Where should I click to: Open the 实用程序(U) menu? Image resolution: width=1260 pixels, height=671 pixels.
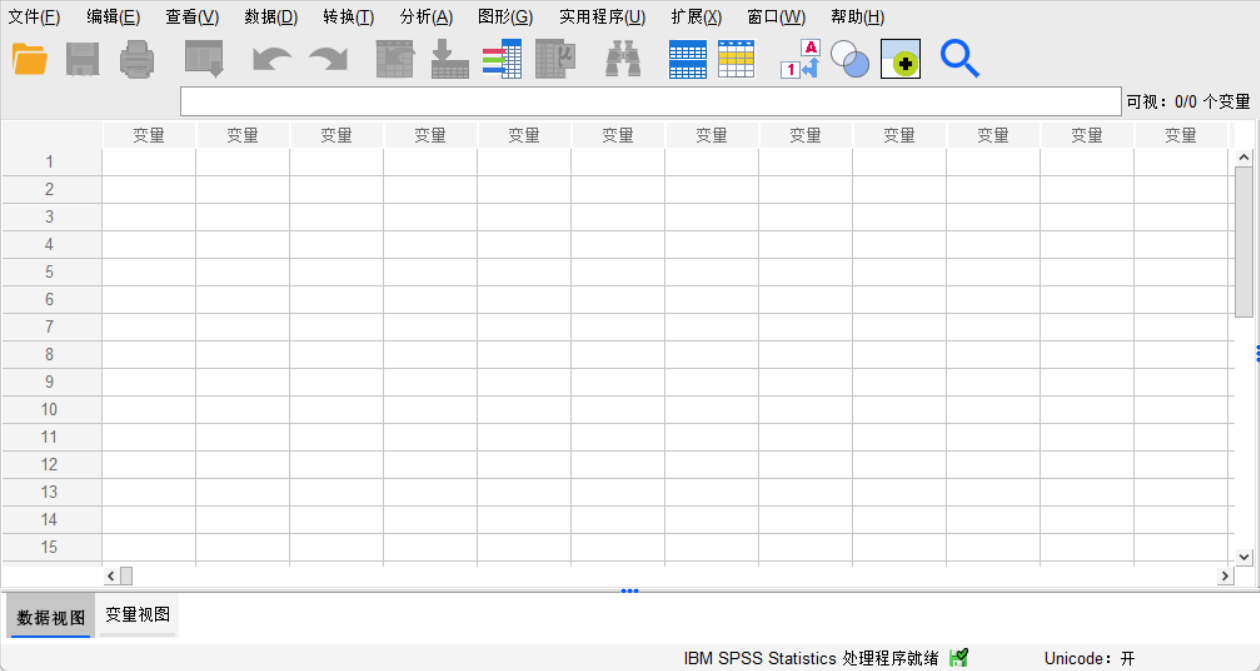(602, 17)
